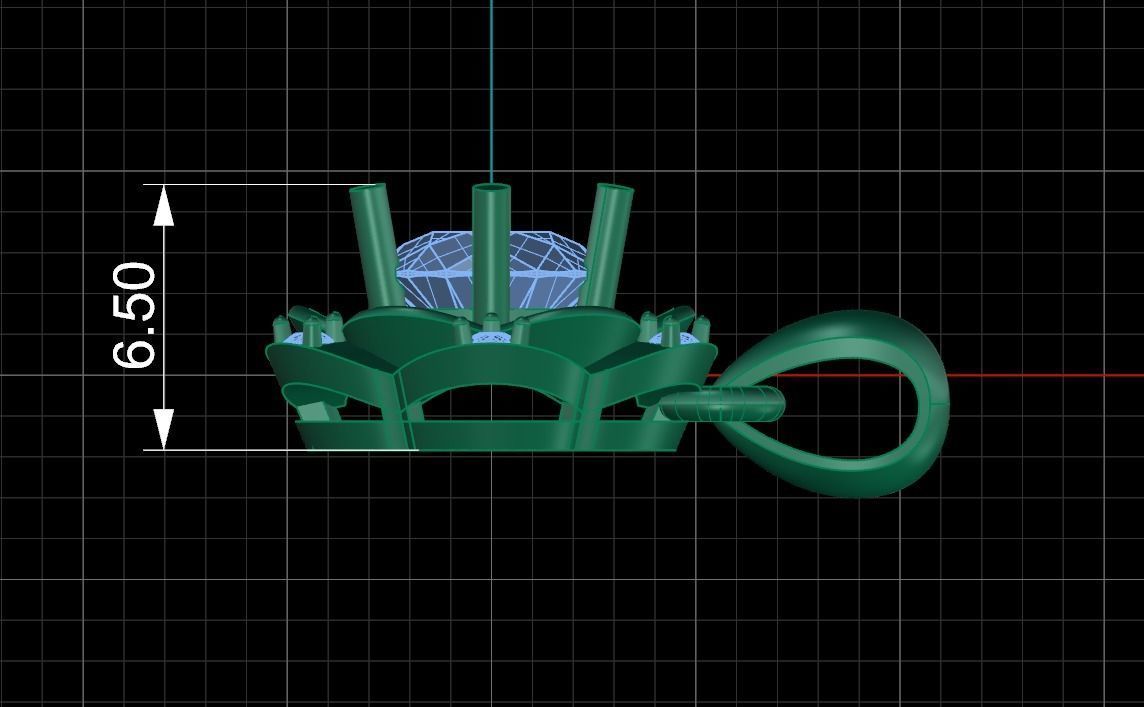Pick the small jump ring connecting the bail
This screenshot has height=707, width=1144.
pyautogui.click(x=722, y=404)
